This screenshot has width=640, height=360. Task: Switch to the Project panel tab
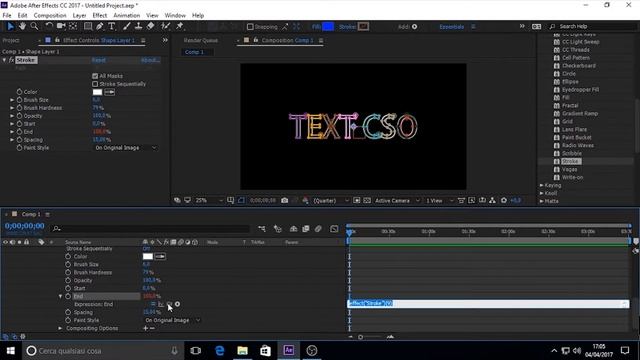click(x=11, y=40)
